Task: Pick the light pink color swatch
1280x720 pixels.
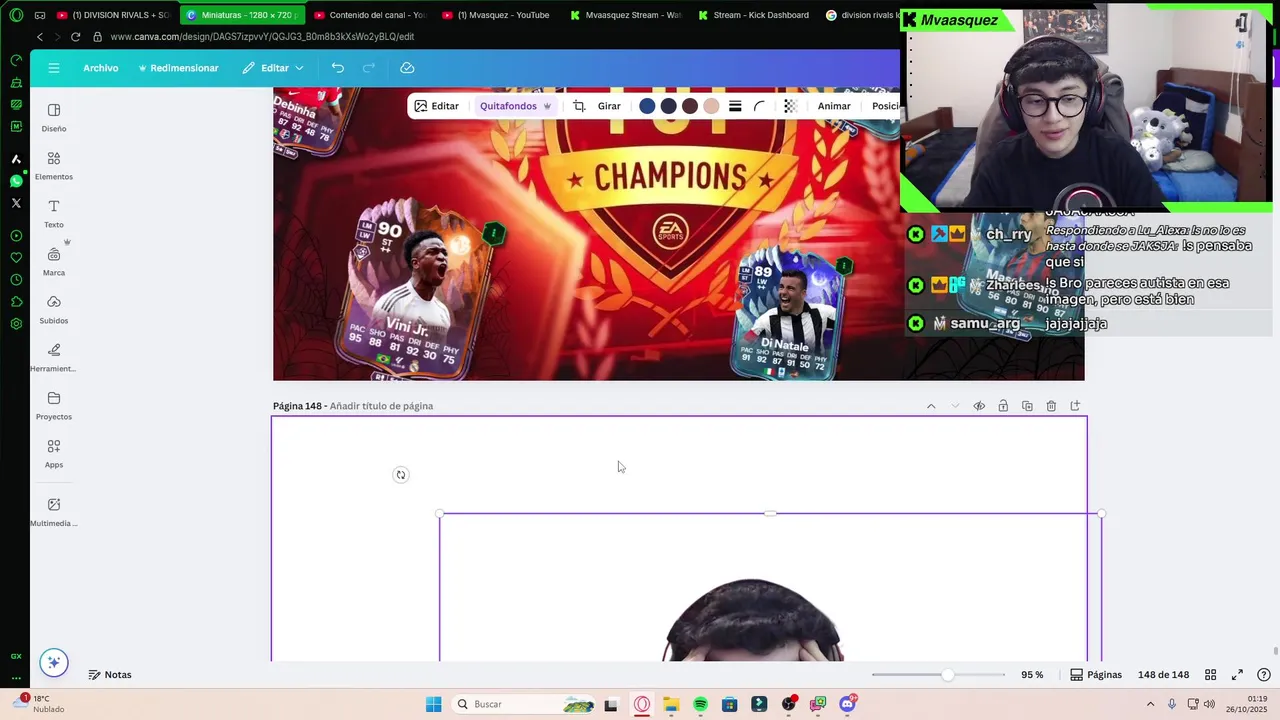Action: tap(711, 106)
